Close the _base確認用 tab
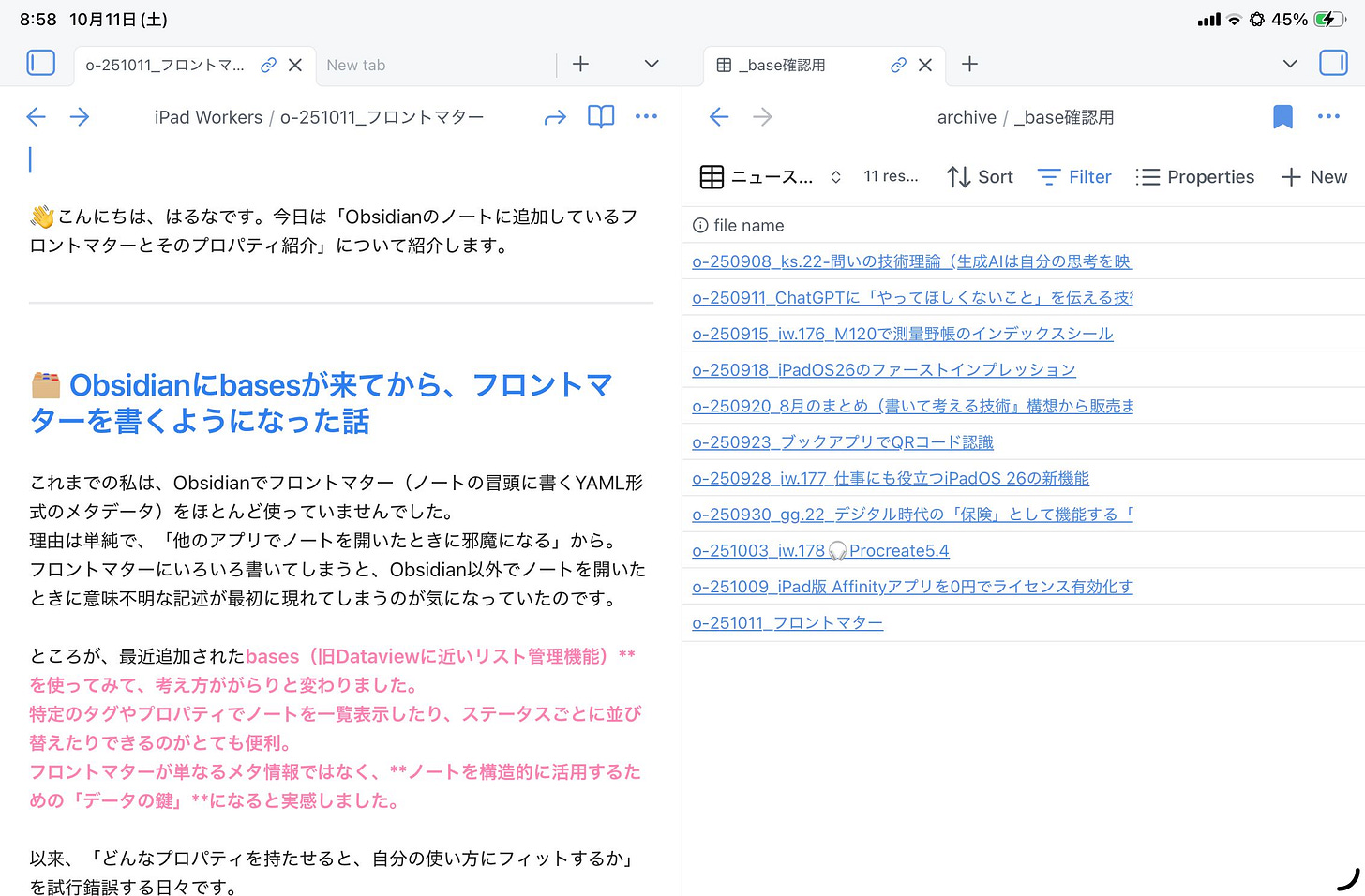The width and height of the screenshot is (1365, 896). pyautogui.click(x=925, y=65)
